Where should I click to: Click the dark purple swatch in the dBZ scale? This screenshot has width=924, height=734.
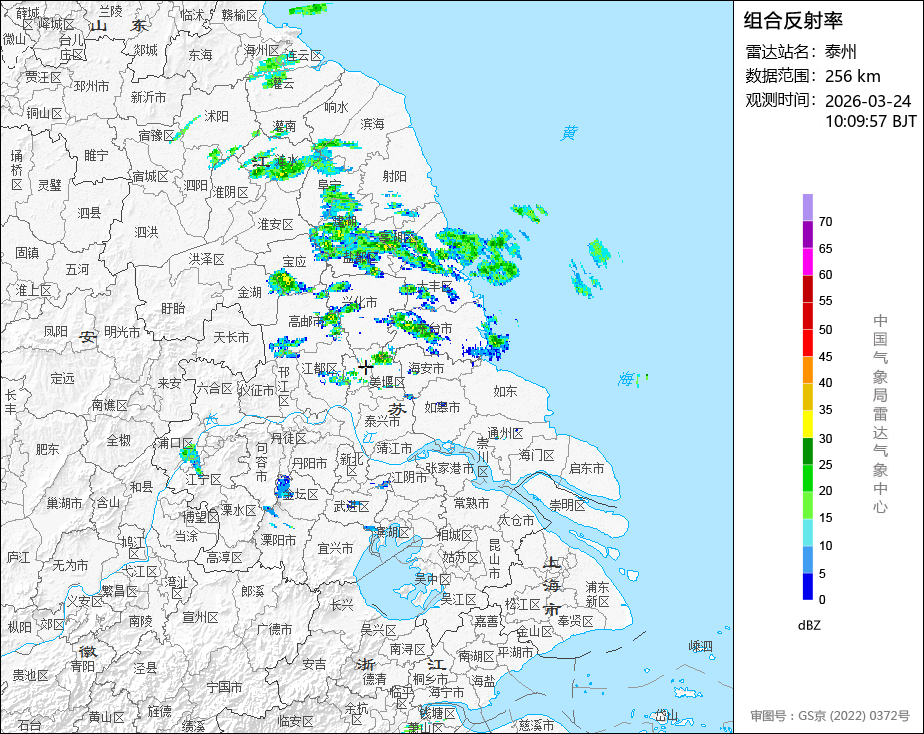807,234
